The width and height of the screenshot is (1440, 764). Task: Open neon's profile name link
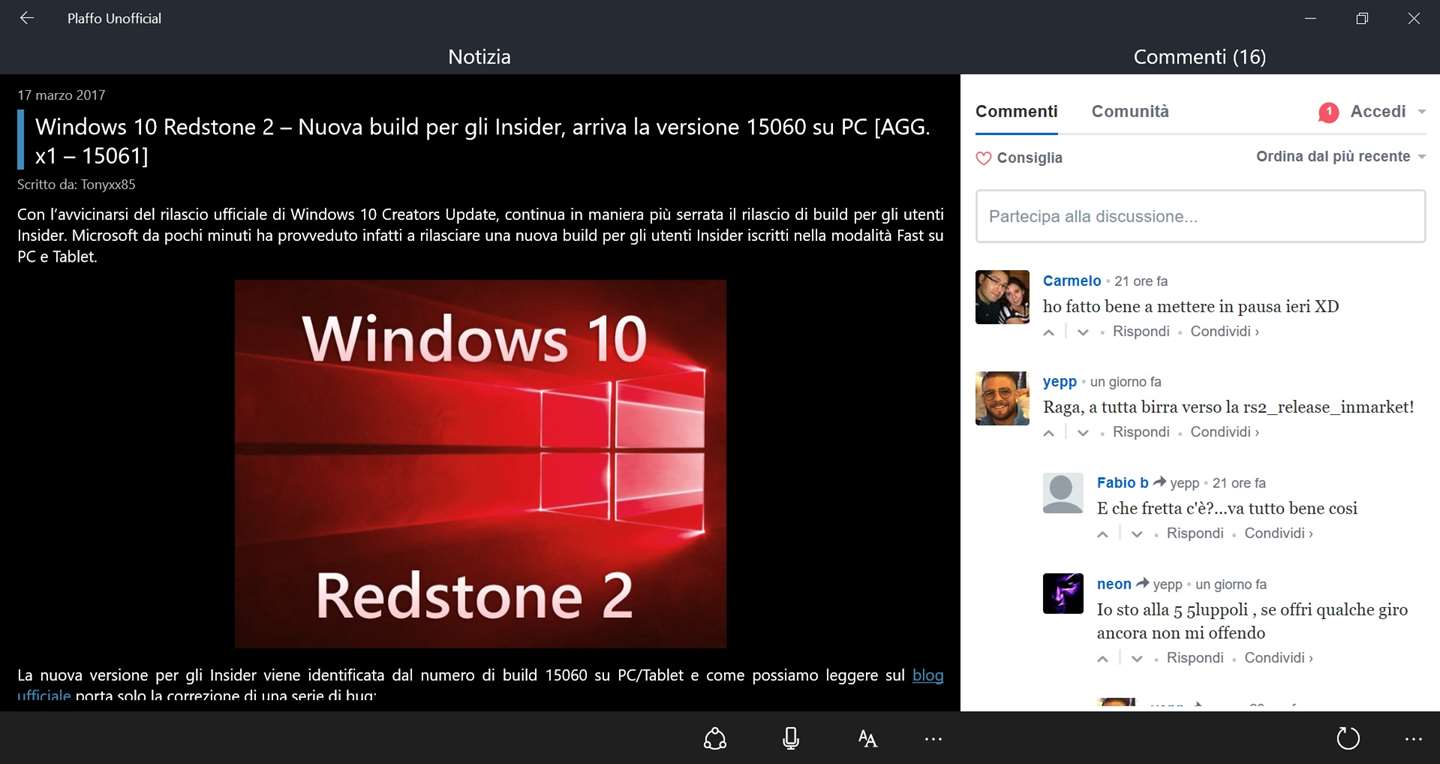point(1114,584)
